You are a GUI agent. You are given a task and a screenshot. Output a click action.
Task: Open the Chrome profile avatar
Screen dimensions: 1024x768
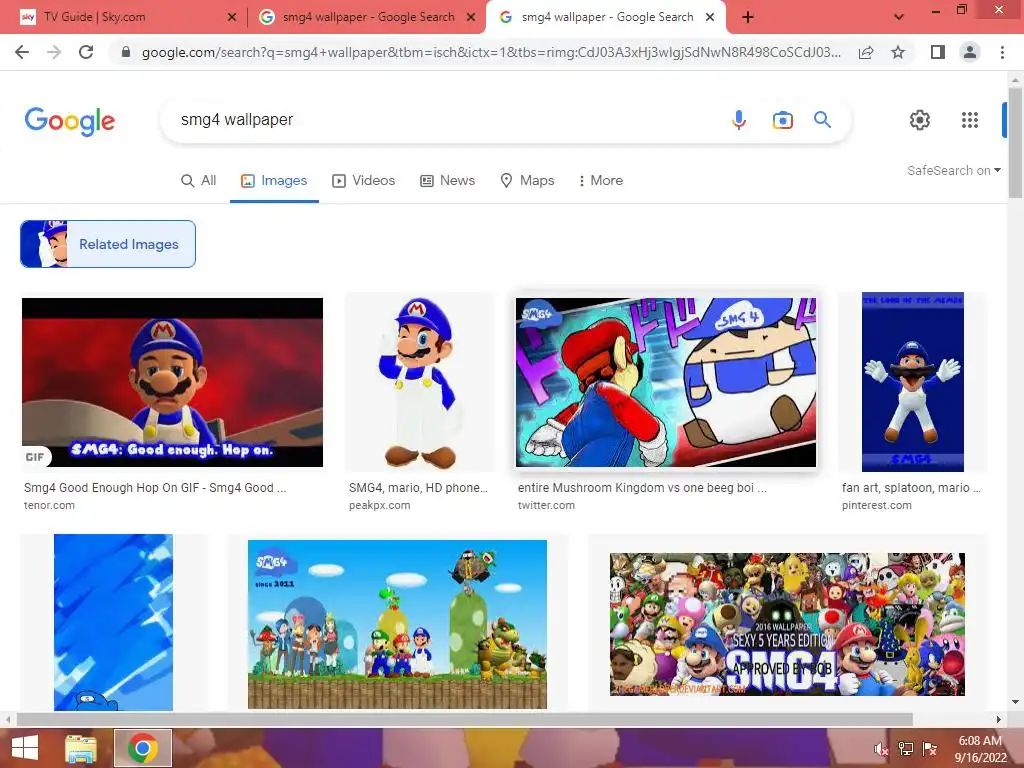tap(970, 52)
